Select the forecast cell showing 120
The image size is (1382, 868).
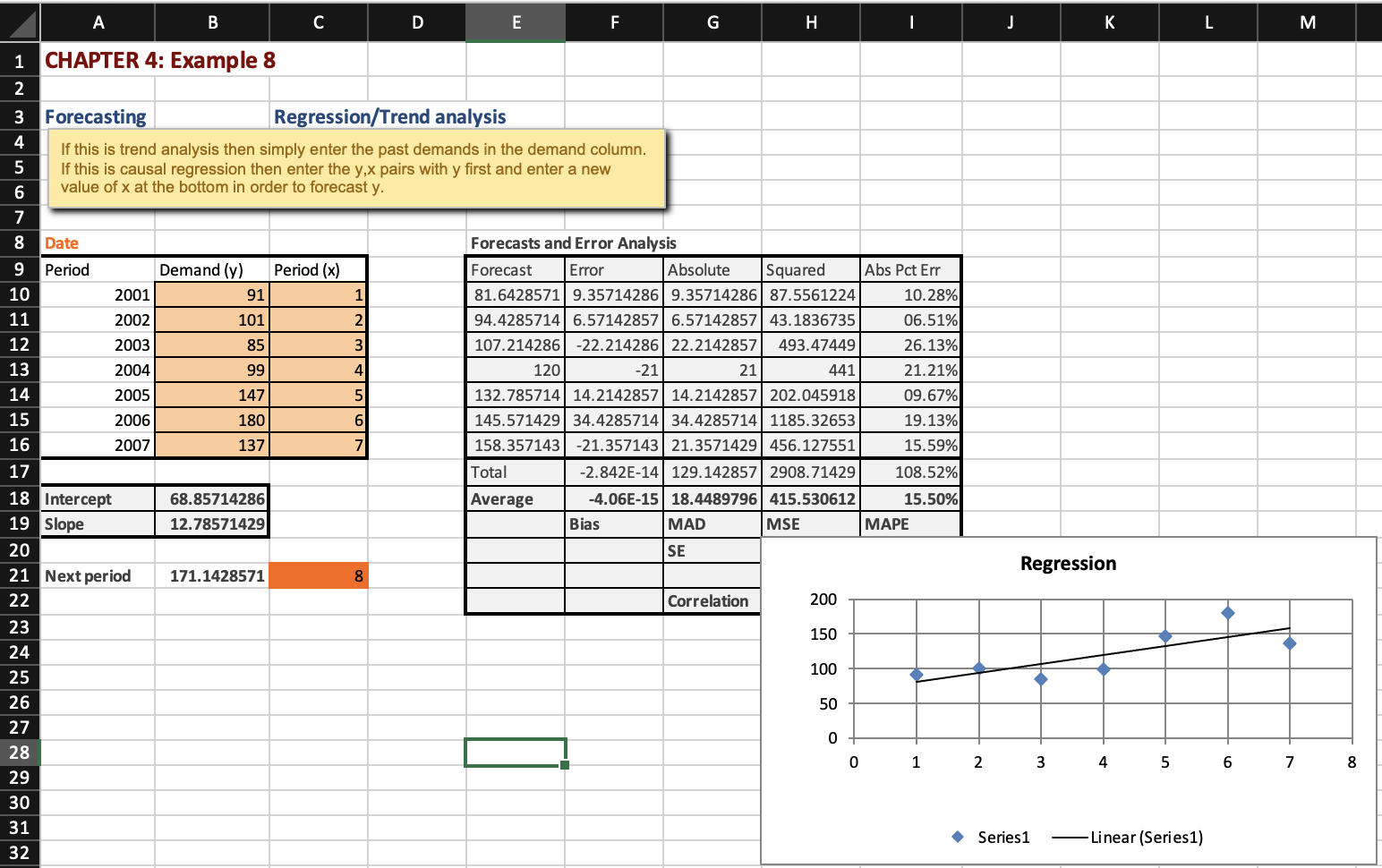[x=516, y=370]
